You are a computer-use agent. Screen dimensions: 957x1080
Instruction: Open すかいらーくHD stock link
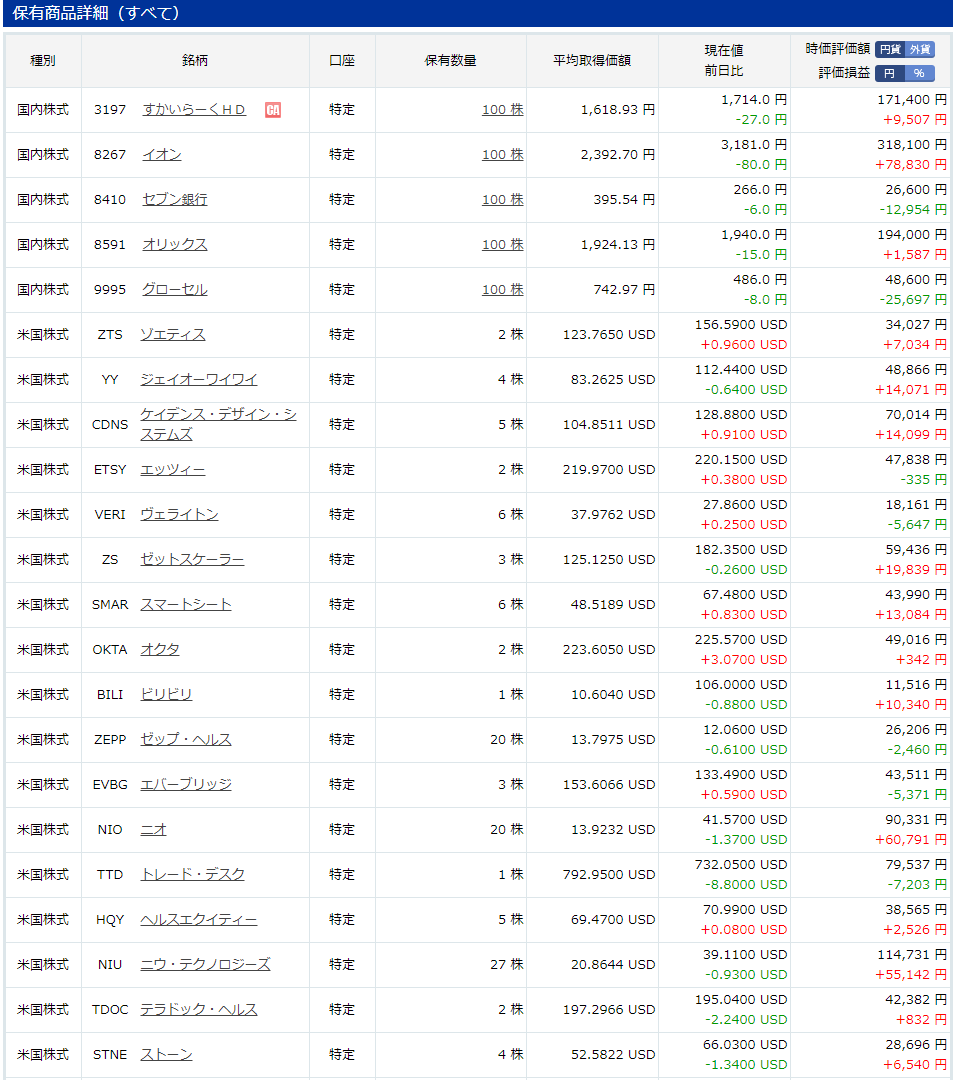click(x=194, y=110)
